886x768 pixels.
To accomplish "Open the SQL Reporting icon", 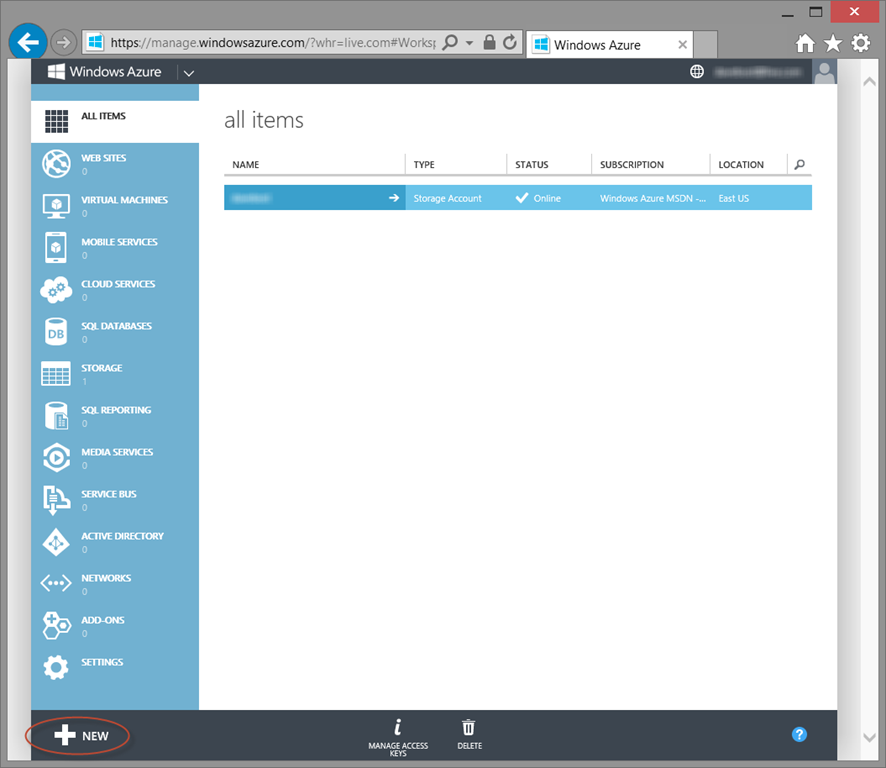I will pos(56,415).
